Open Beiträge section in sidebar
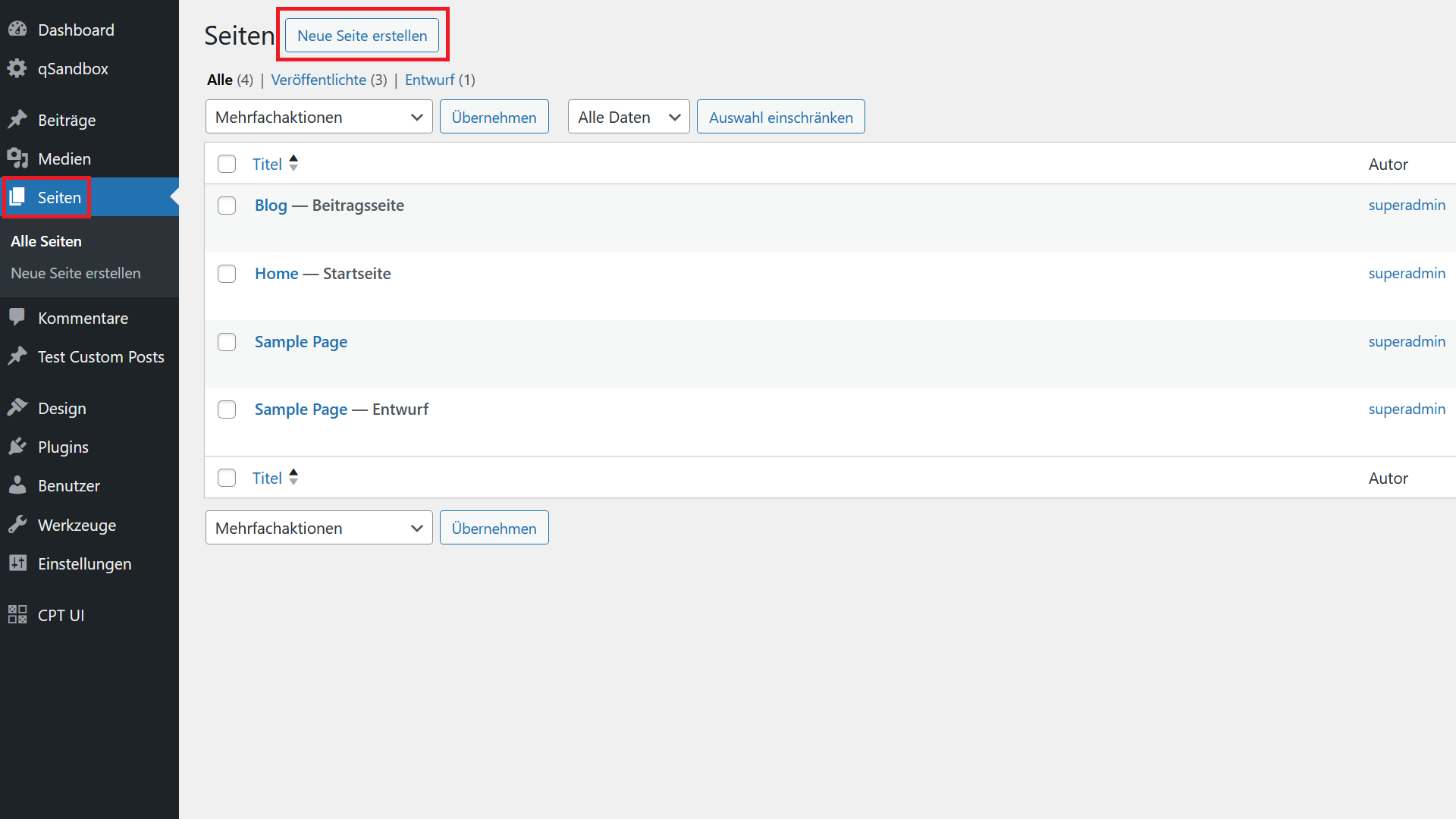 pyautogui.click(x=66, y=119)
